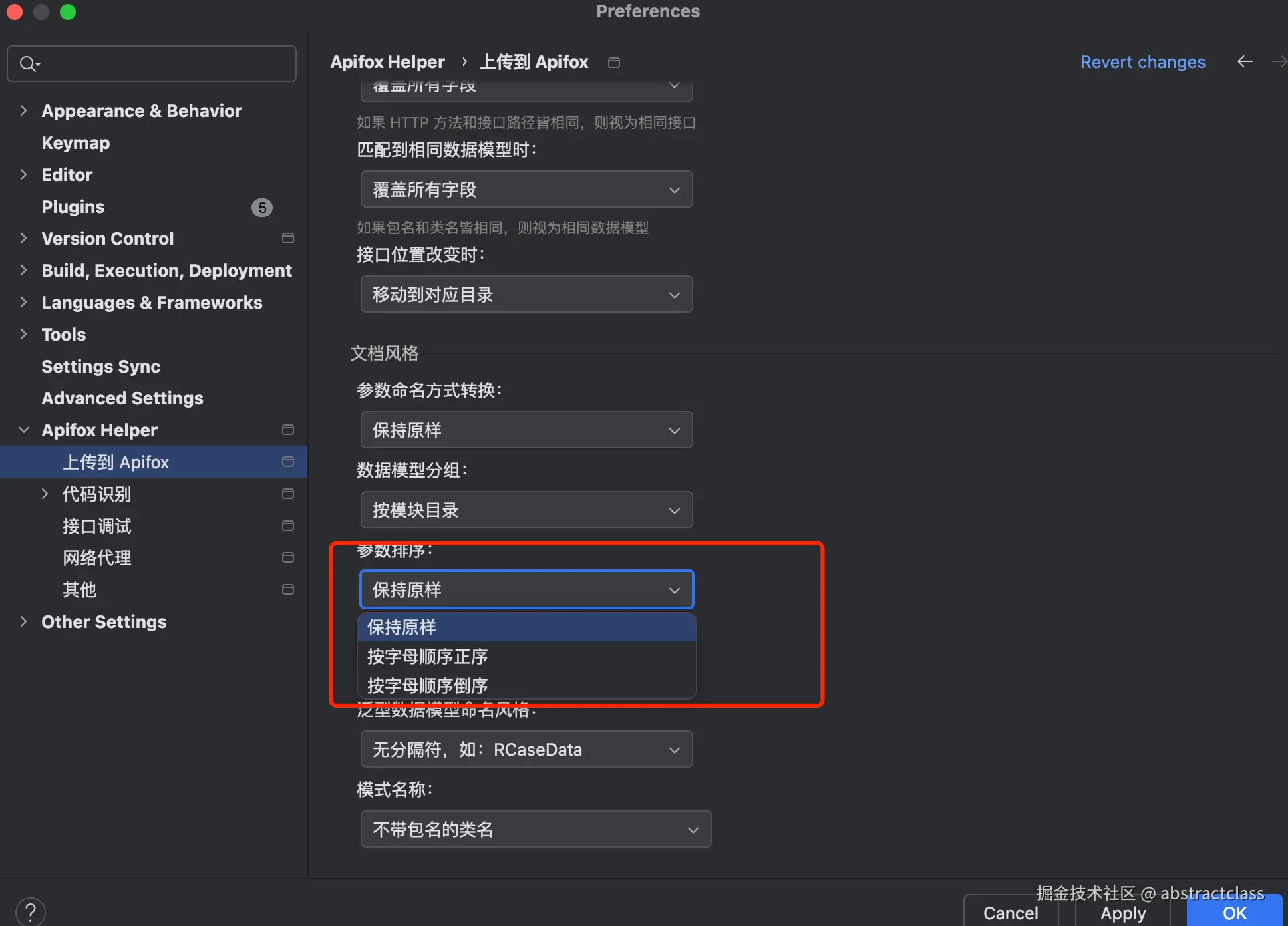The height and width of the screenshot is (926, 1288).
Task: Click project-level icon beside 代码识别
Action: click(x=288, y=494)
